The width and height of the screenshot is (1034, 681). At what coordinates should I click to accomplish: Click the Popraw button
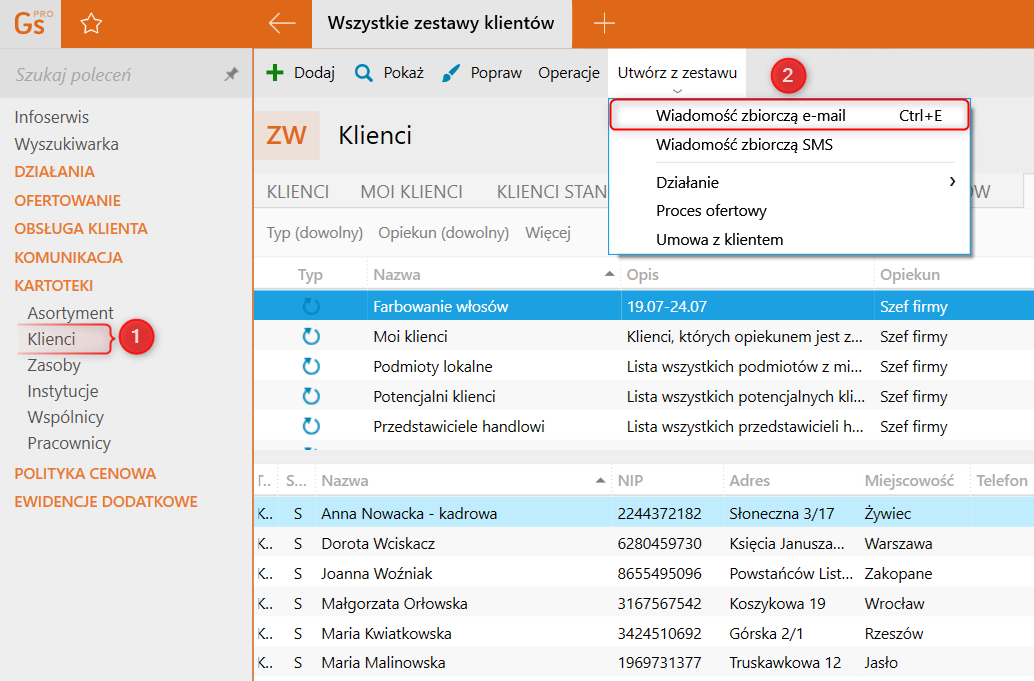pos(481,73)
